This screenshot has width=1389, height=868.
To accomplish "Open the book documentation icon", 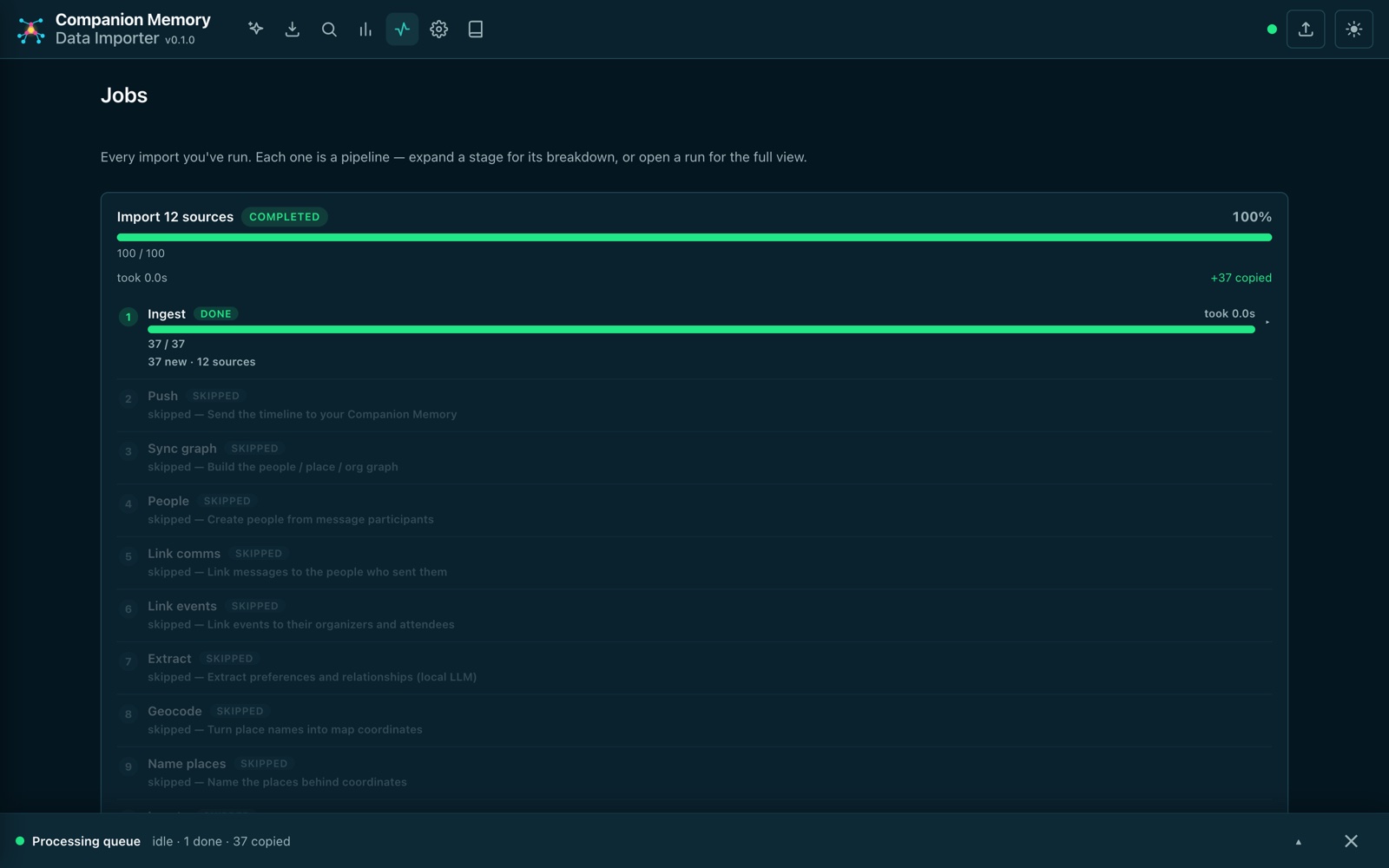I will (476, 30).
